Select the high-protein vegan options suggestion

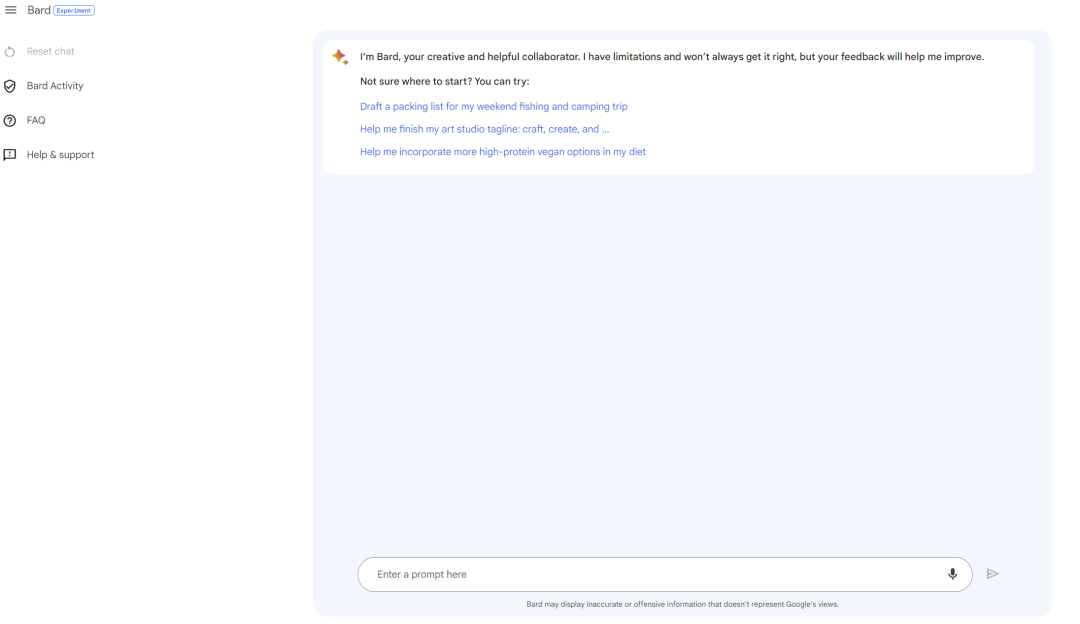(503, 152)
